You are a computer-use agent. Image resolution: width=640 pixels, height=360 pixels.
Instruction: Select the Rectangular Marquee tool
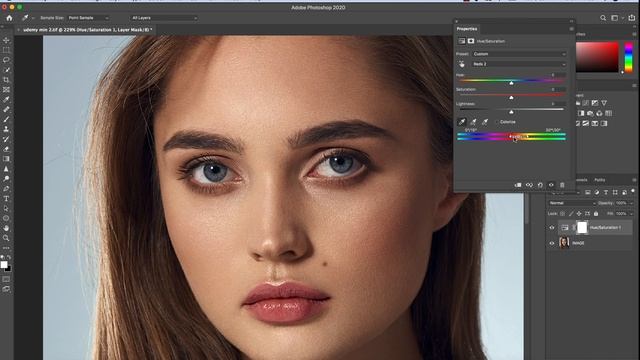(6, 50)
